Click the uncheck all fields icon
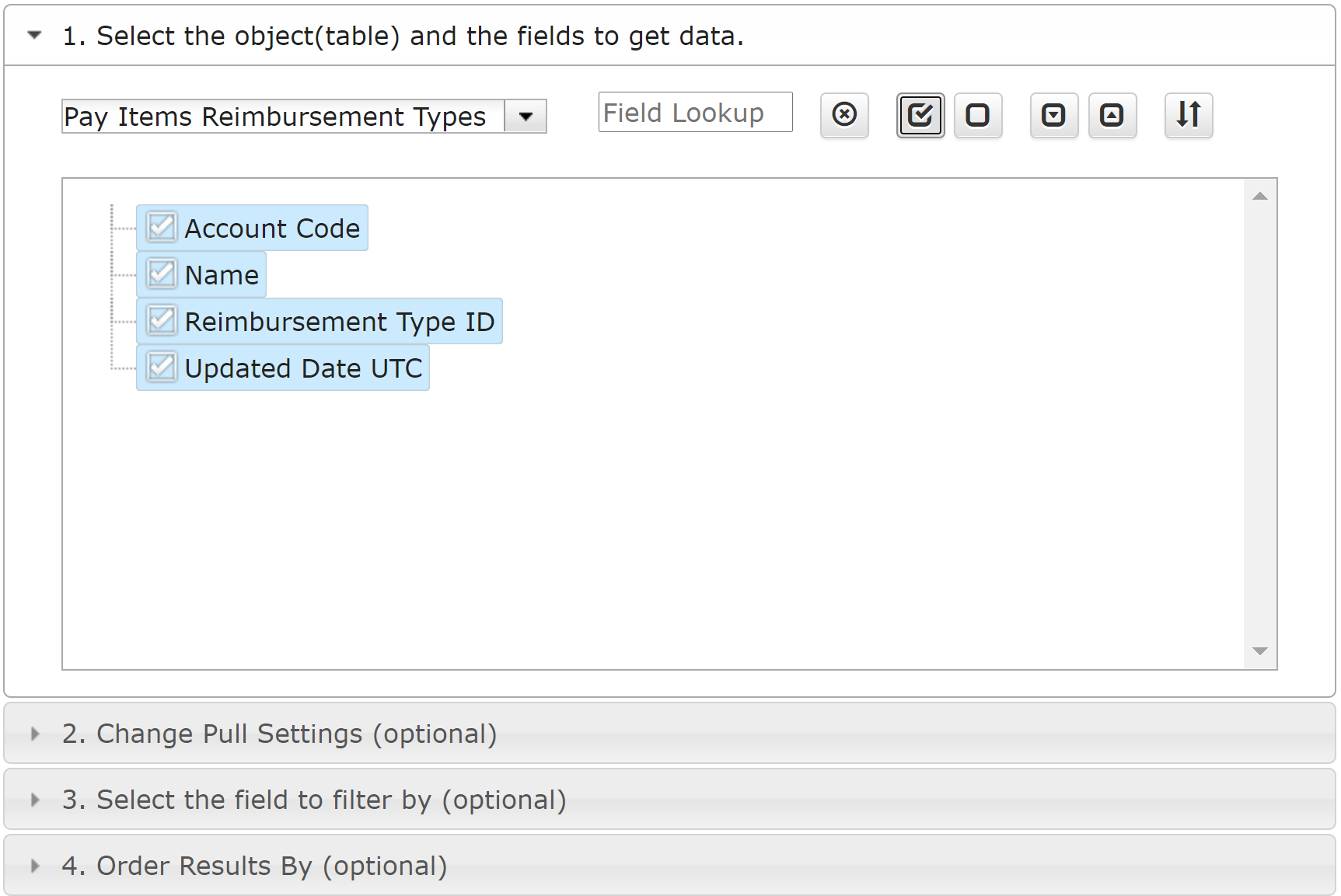The image size is (1341, 896). coord(978,115)
